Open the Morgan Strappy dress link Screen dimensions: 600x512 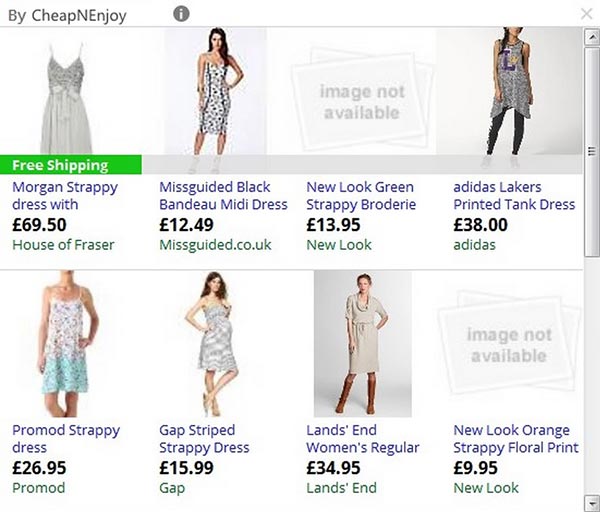pos(65,196)
